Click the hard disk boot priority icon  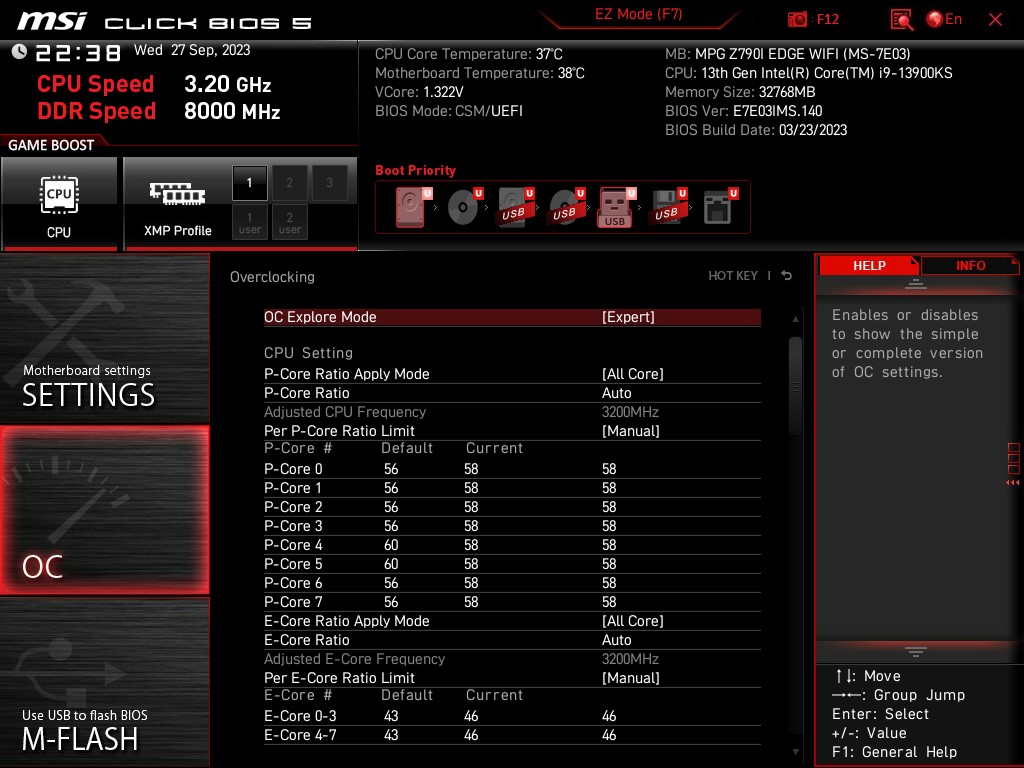(x=413, y=207)
